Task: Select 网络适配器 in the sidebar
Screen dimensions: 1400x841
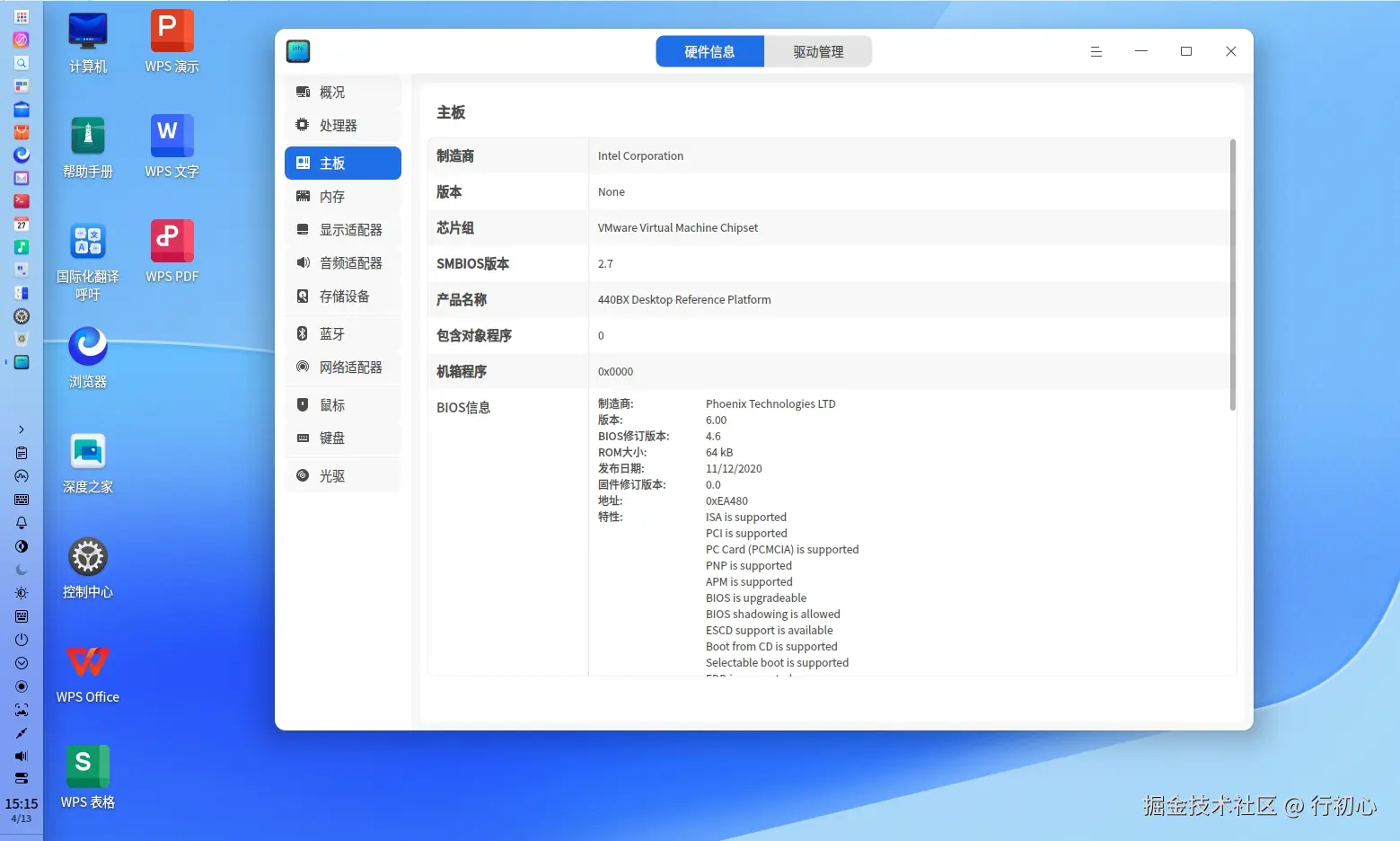Action: point(343,367)
